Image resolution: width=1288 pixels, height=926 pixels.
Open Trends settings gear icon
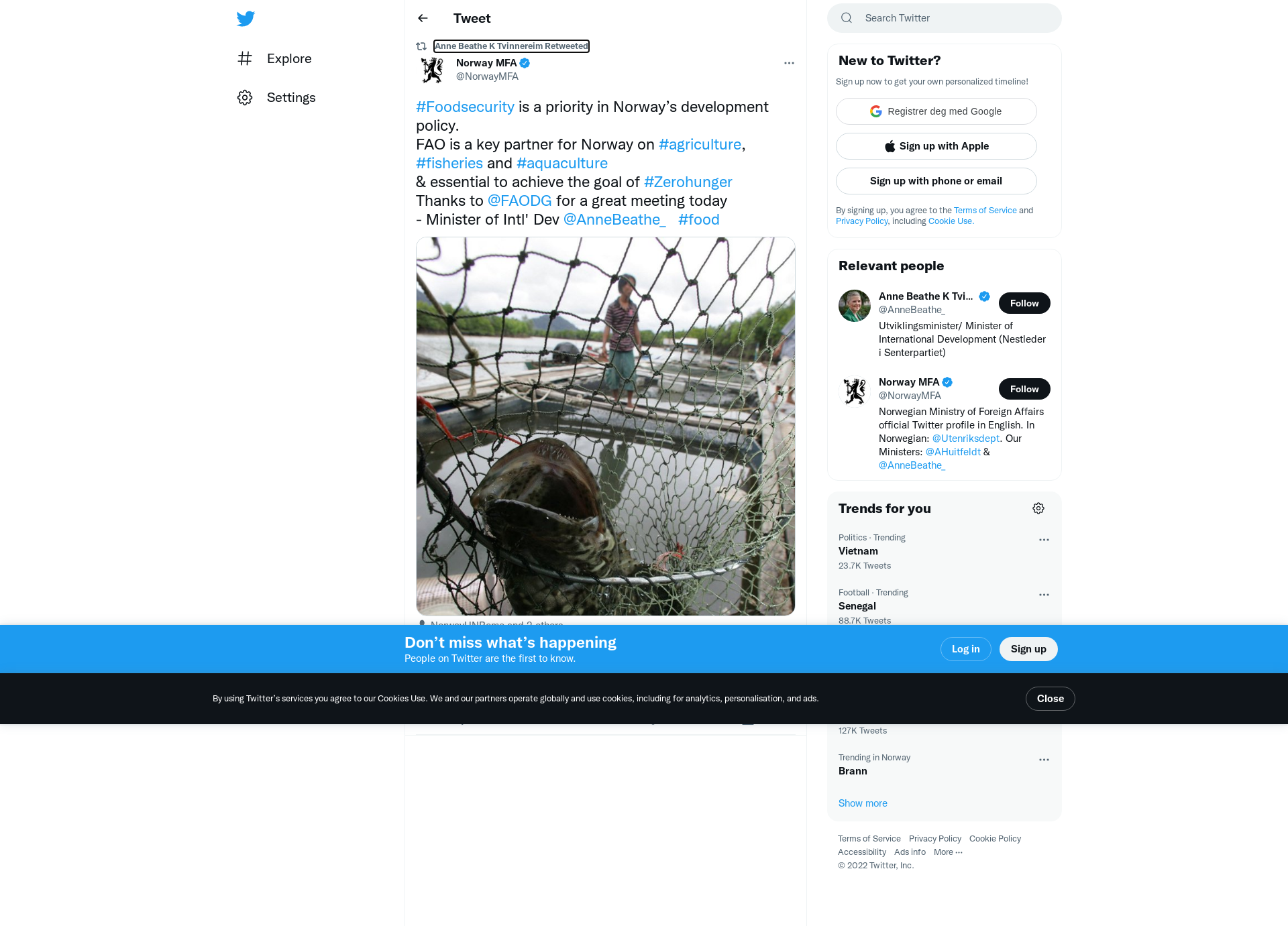[x=1038, y=508]
